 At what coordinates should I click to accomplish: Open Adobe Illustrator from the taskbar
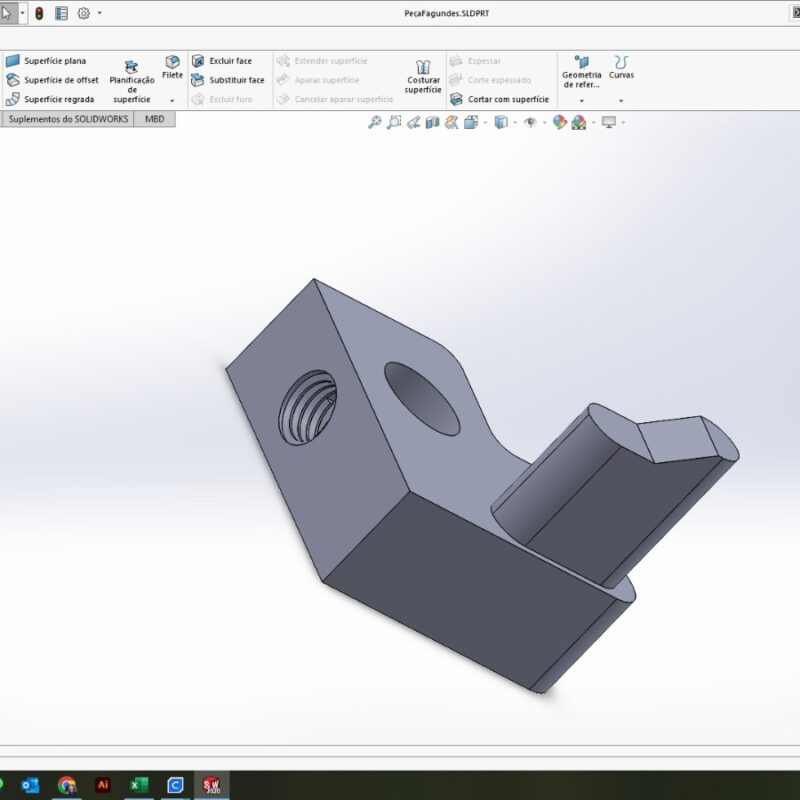pos(103,785)
